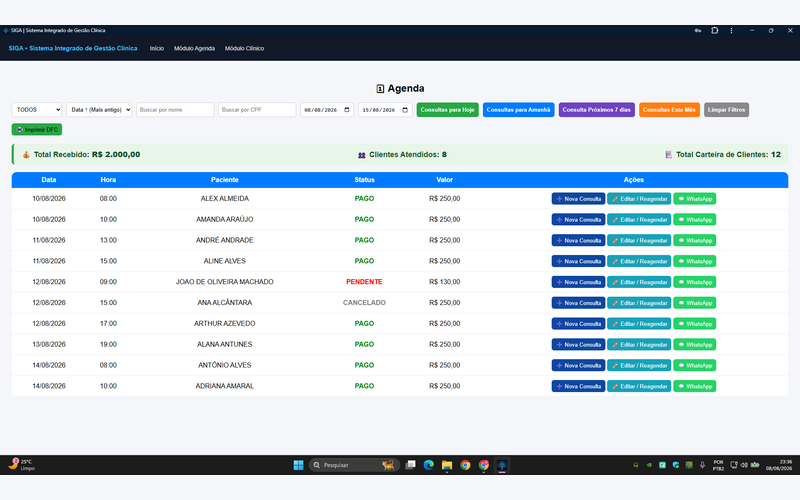Open the three-dot app menu in title bar
This screenshot has height=500, width=800.
click(x=731, y=31)
